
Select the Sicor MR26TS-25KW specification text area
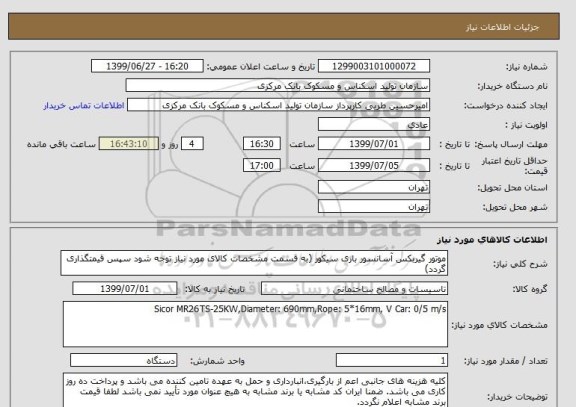click(x=255, y=324)
